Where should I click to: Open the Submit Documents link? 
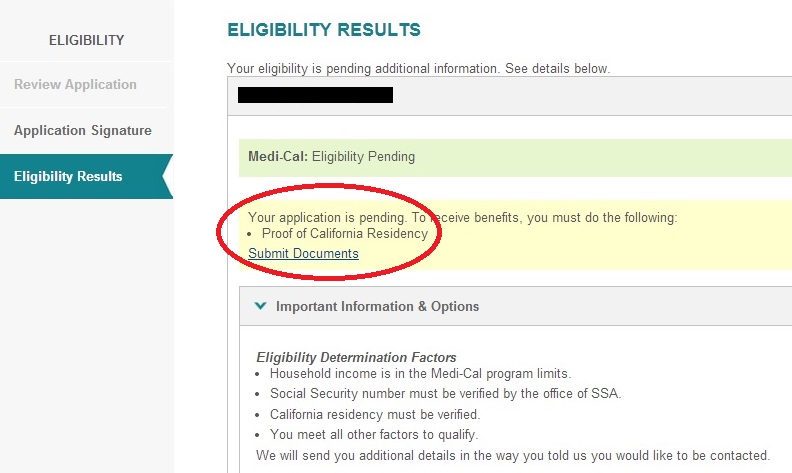303,254
